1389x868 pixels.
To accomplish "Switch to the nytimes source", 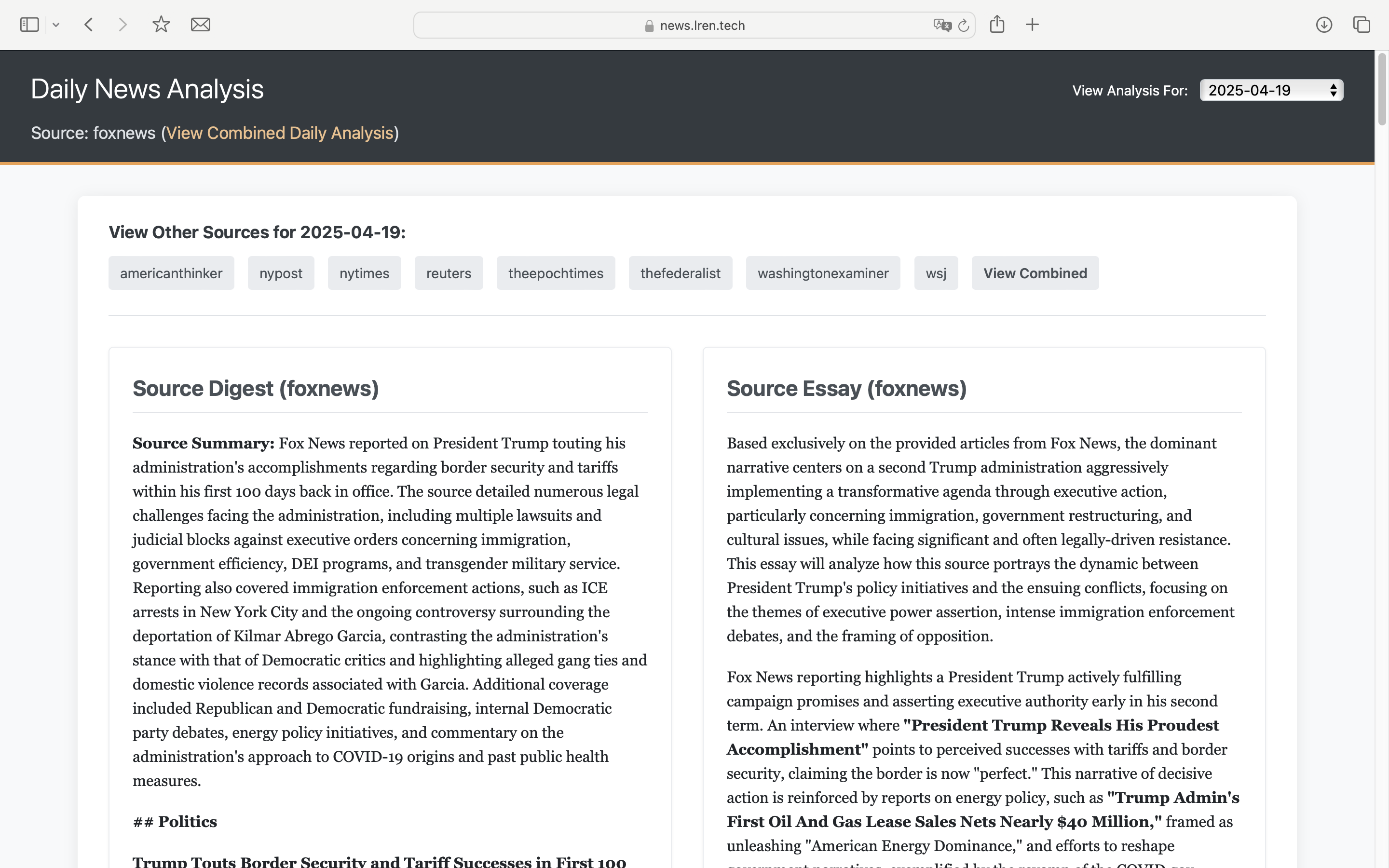I will click(364, 273).
